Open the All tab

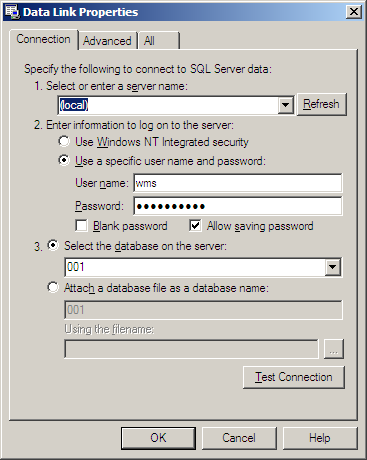159,41
